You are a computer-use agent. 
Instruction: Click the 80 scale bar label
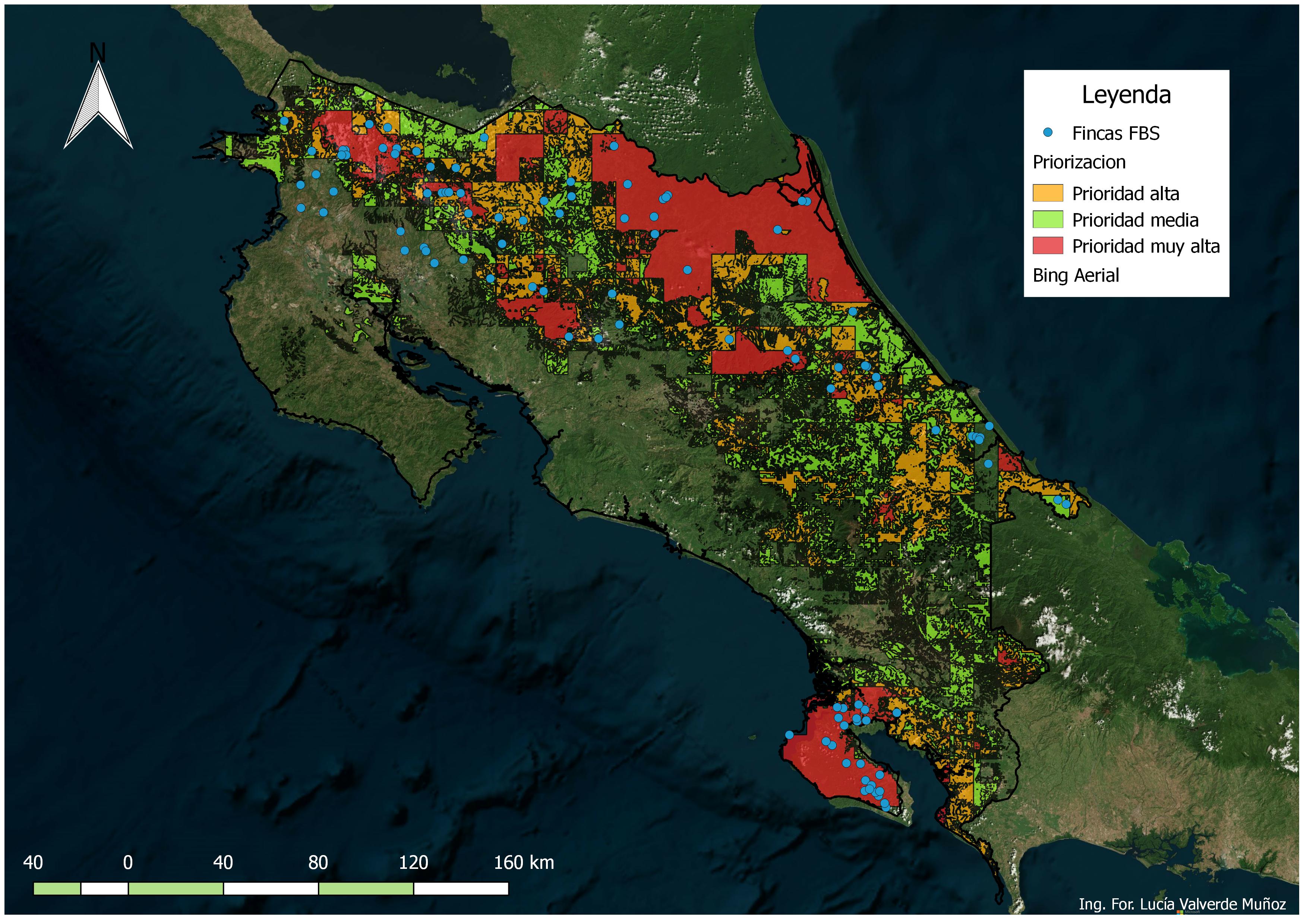pyautogui.click(x=318, y=863)
